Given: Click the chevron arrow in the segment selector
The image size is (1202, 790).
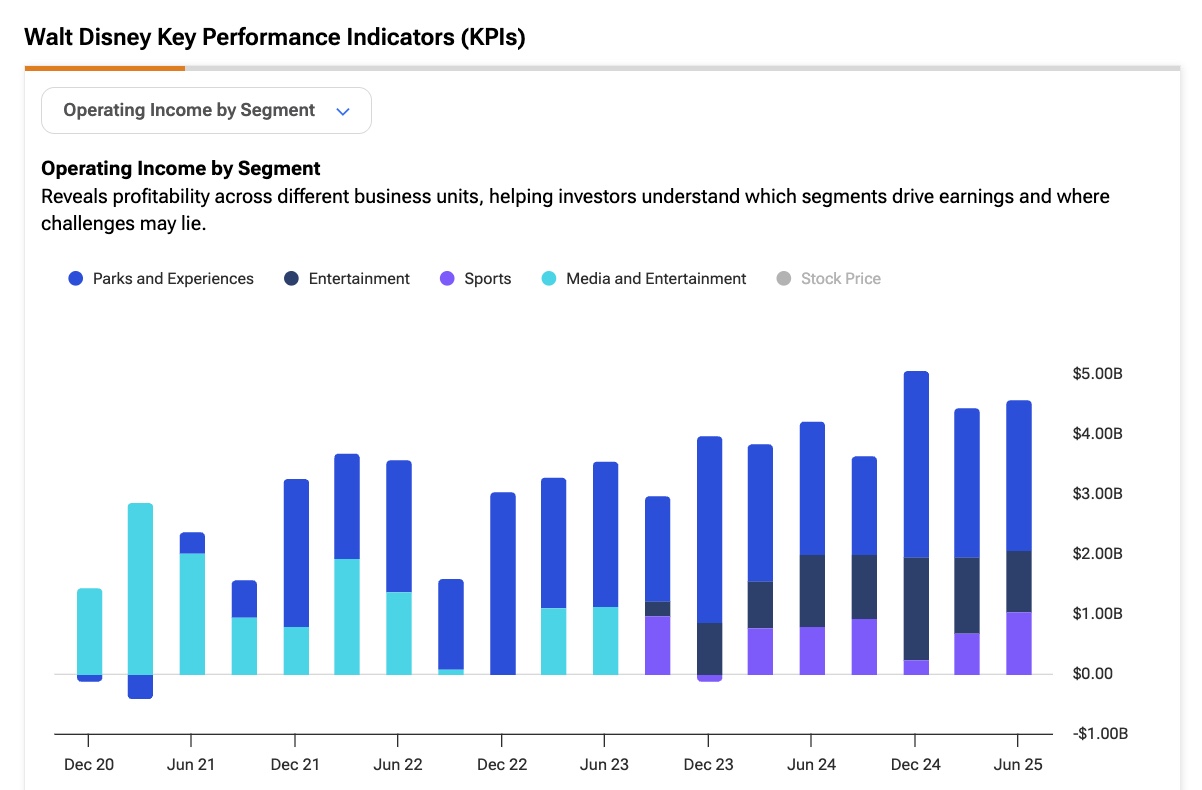Looking at the screenshot, I should (343, 111).
